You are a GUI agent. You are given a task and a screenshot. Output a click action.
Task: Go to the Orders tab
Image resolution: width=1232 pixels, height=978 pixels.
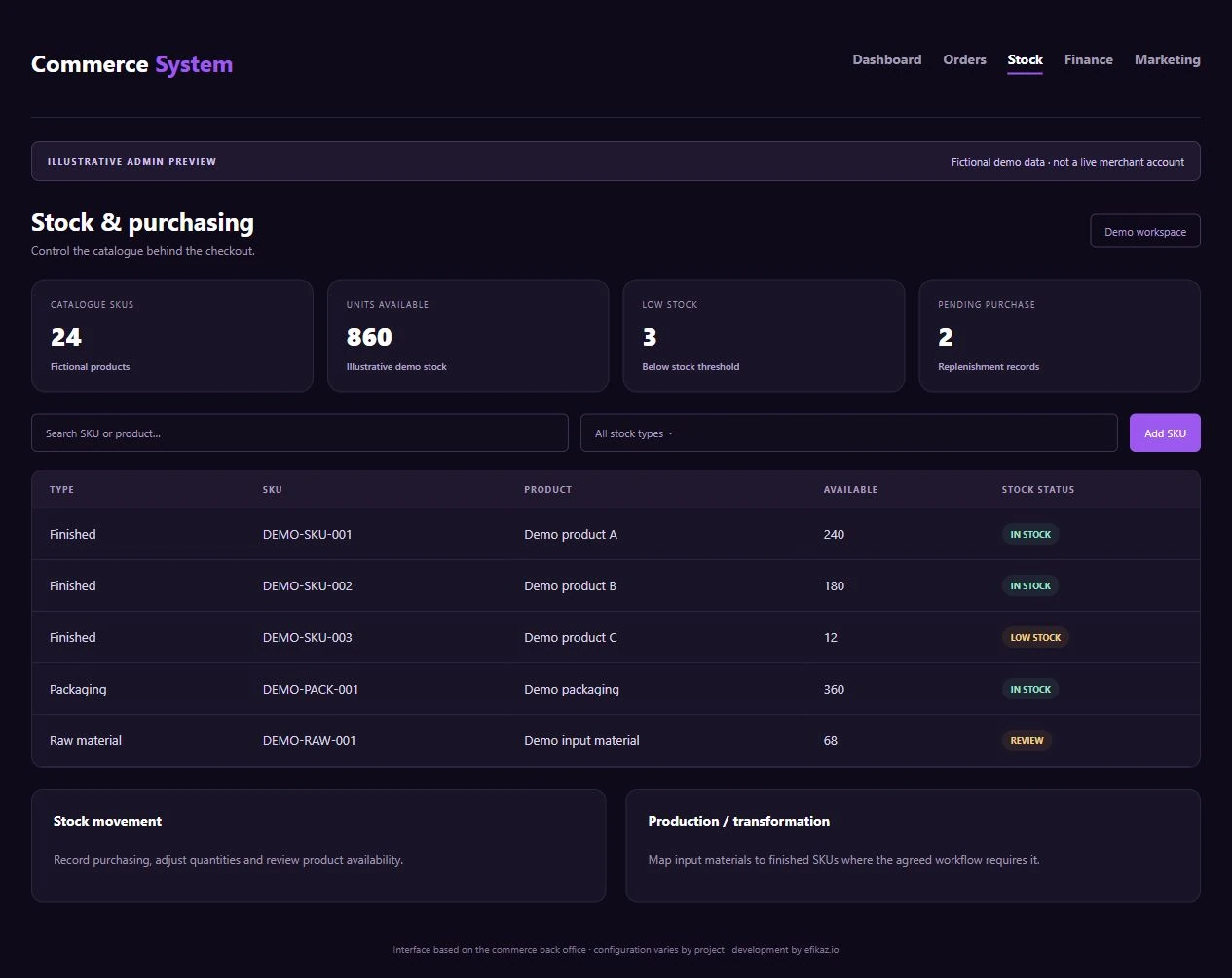[x=964, y=59]
